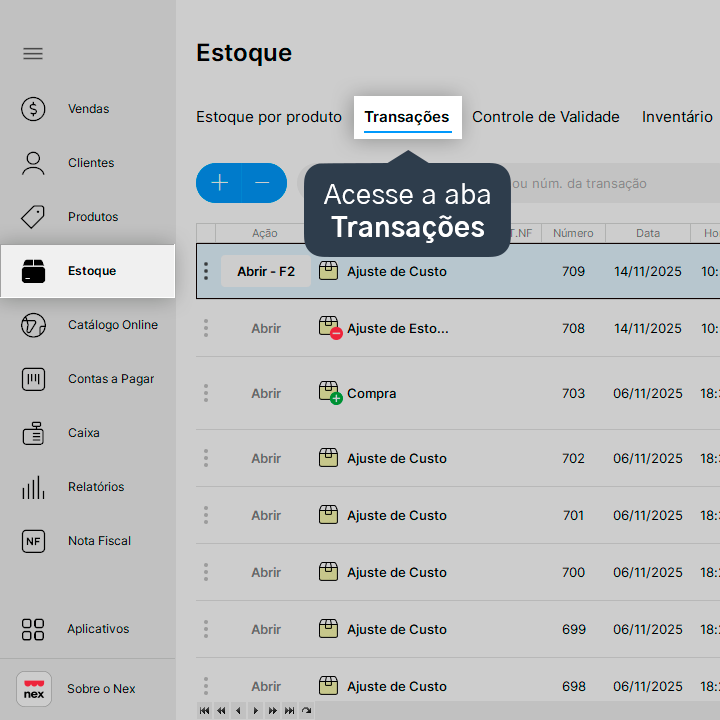Open three-dot menu for transaction 708
720x720 pixels.
point(206,328)
